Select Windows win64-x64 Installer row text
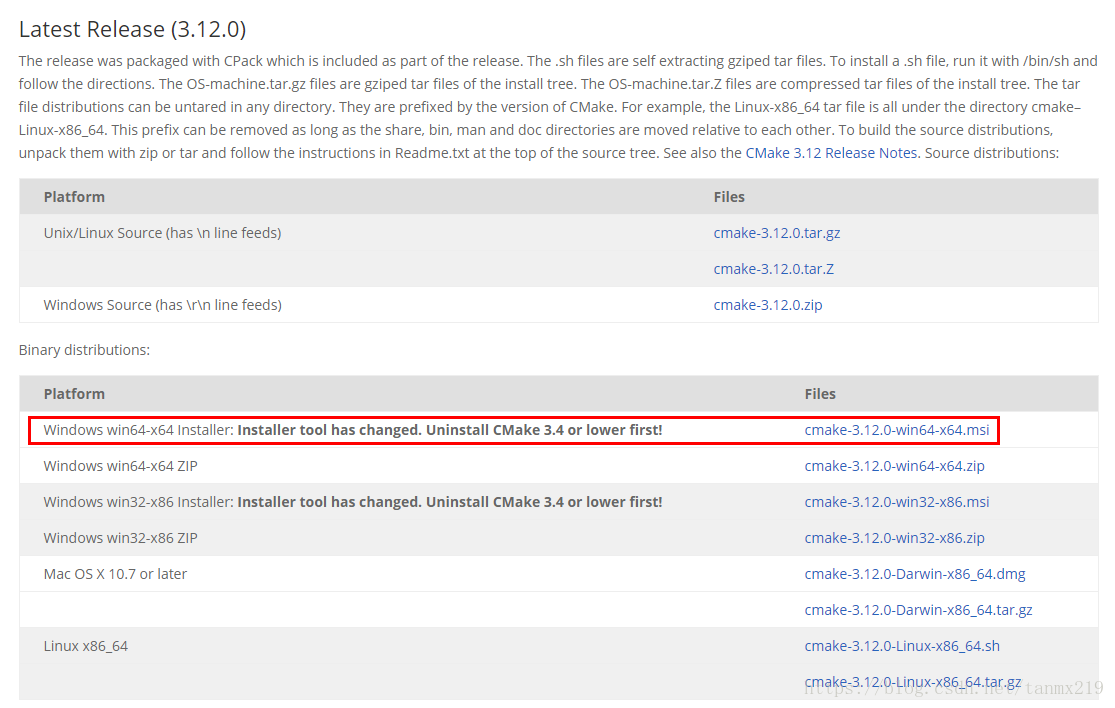The image size is (1115, 708). click(353, 430)
